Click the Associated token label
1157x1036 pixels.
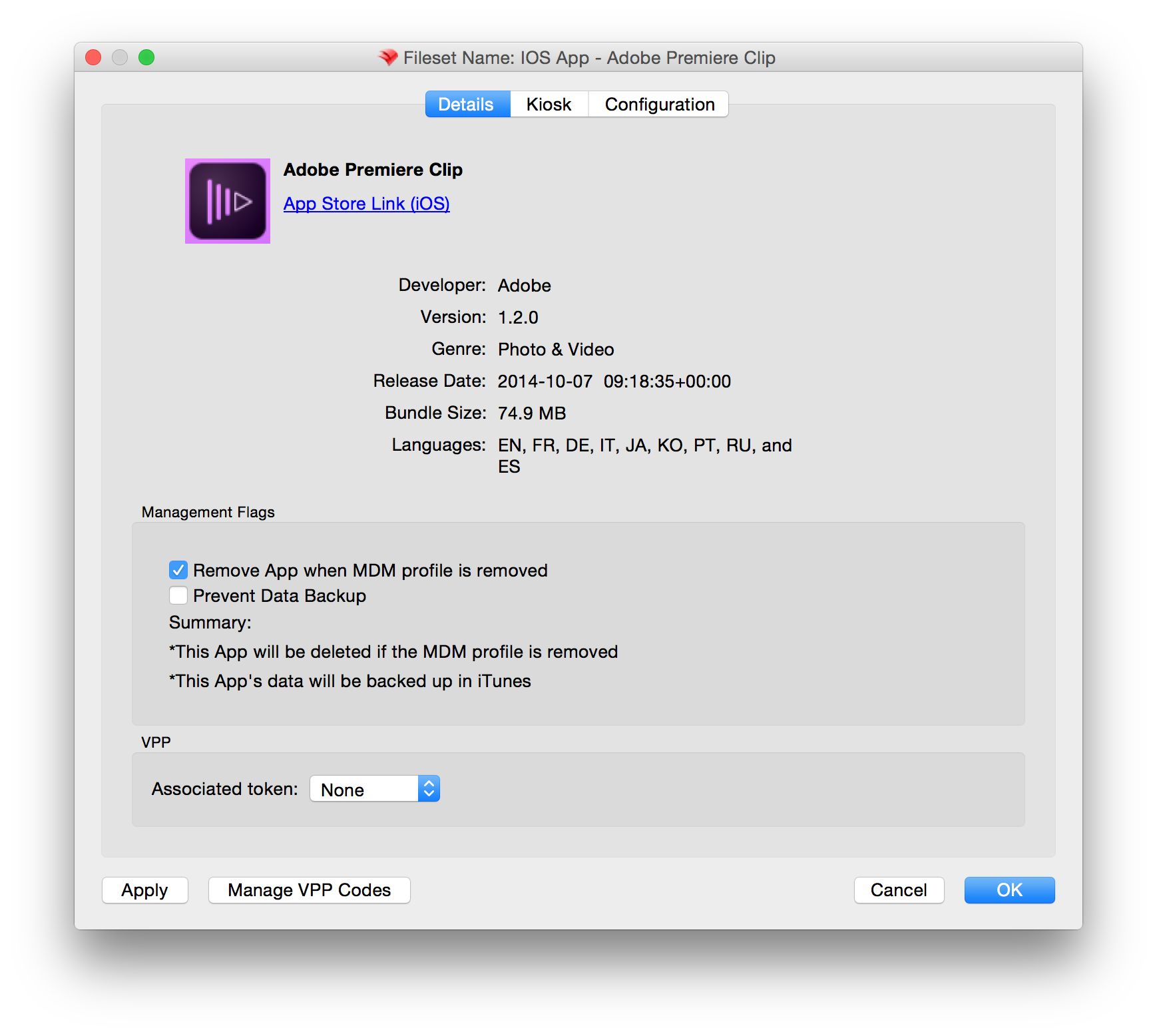click(225, 789)
